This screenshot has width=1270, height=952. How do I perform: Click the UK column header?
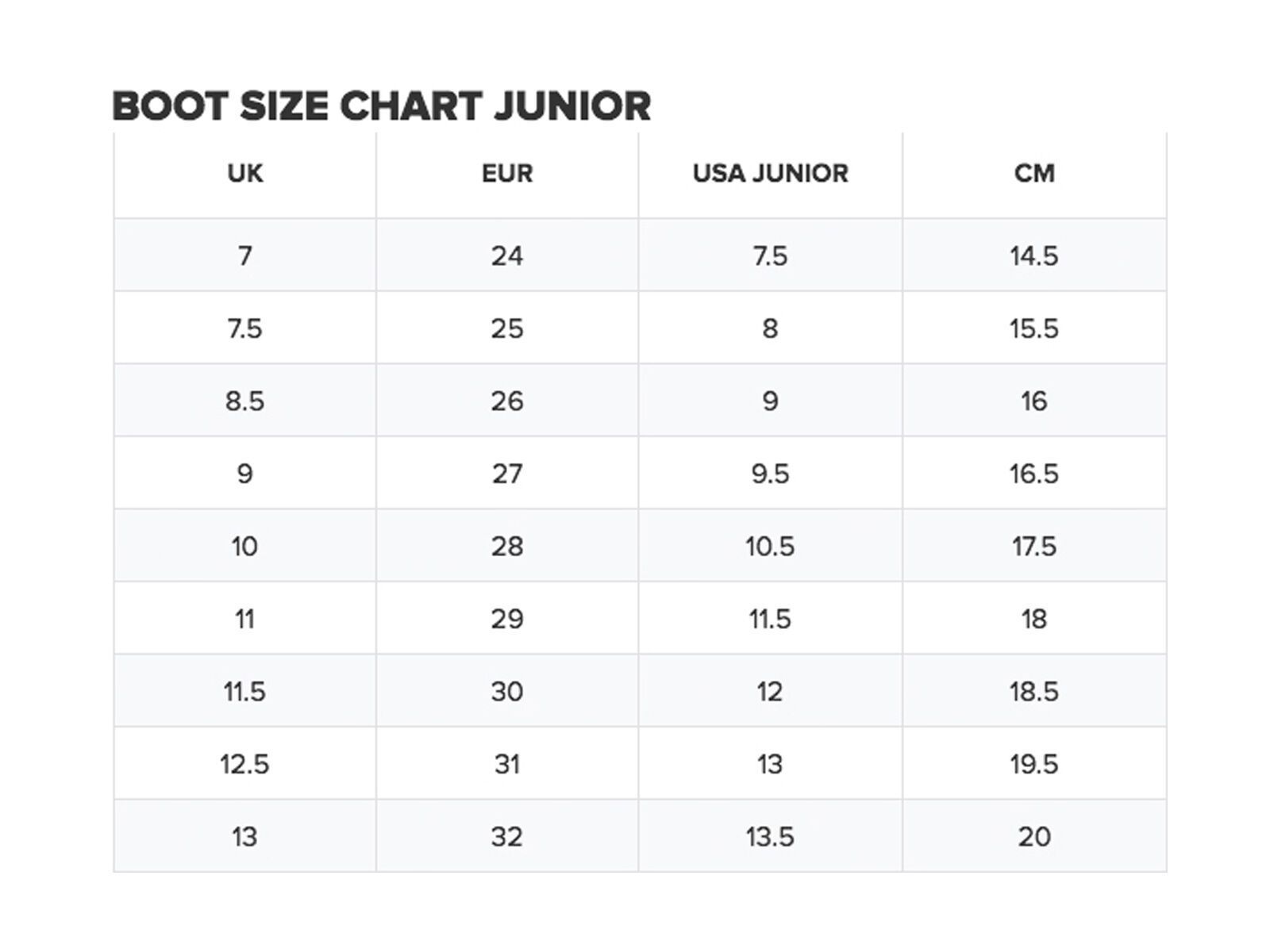[244, 174]
